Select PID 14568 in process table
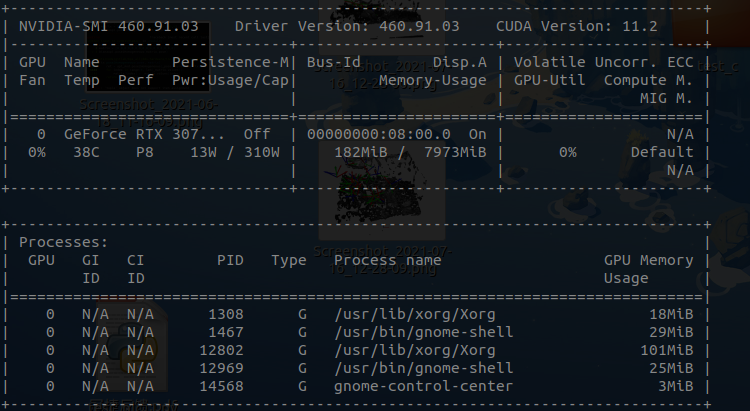This screenshot has height=411, width=750. pos(221,386)
